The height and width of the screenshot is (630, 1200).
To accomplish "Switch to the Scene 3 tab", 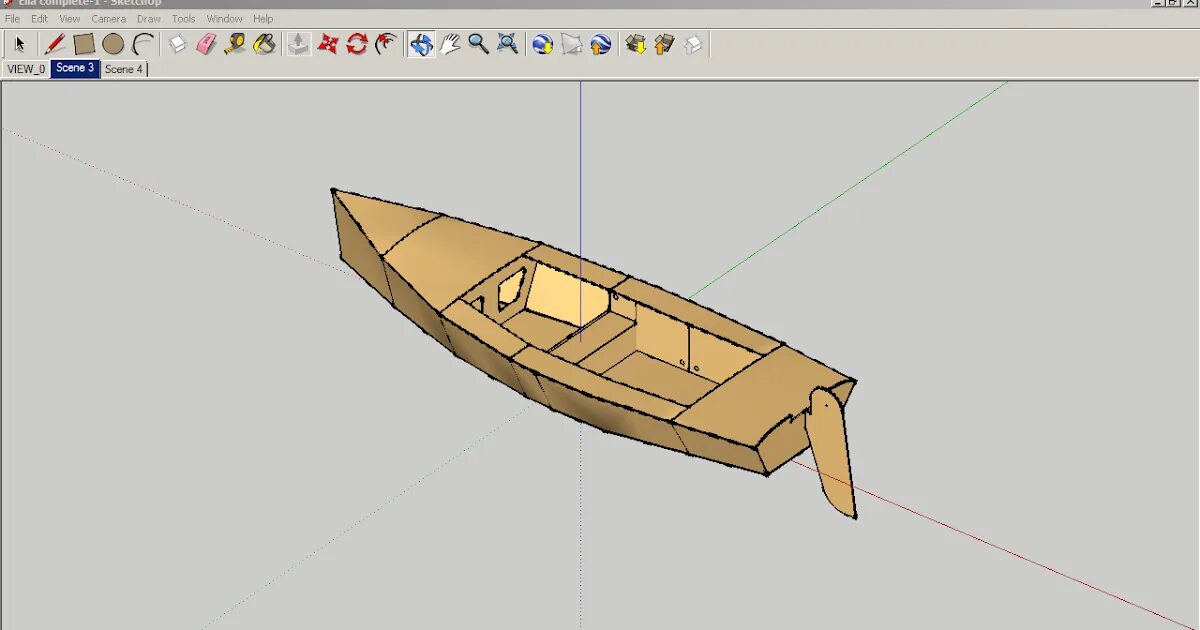I will 75,68.
